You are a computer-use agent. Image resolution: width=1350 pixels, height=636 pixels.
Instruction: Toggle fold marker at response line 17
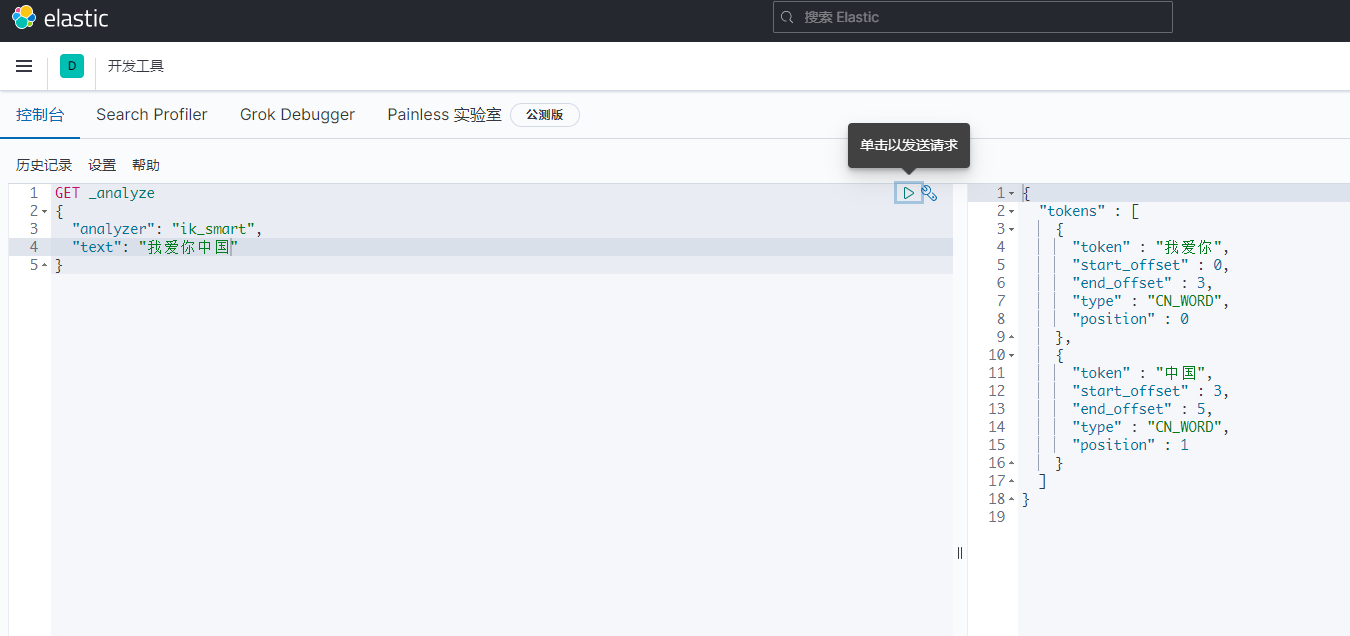coord(1011,481)
